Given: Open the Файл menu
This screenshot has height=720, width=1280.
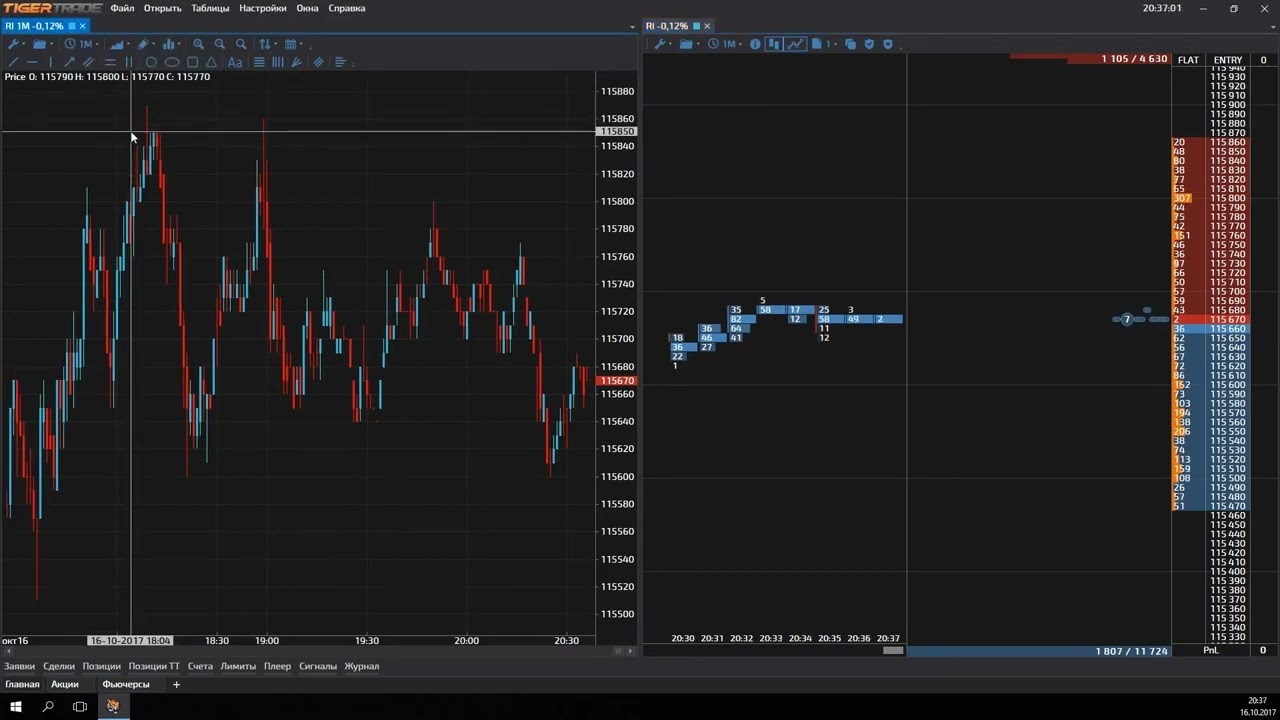Looking at the screenshot, I should click(x=122, y=8).
